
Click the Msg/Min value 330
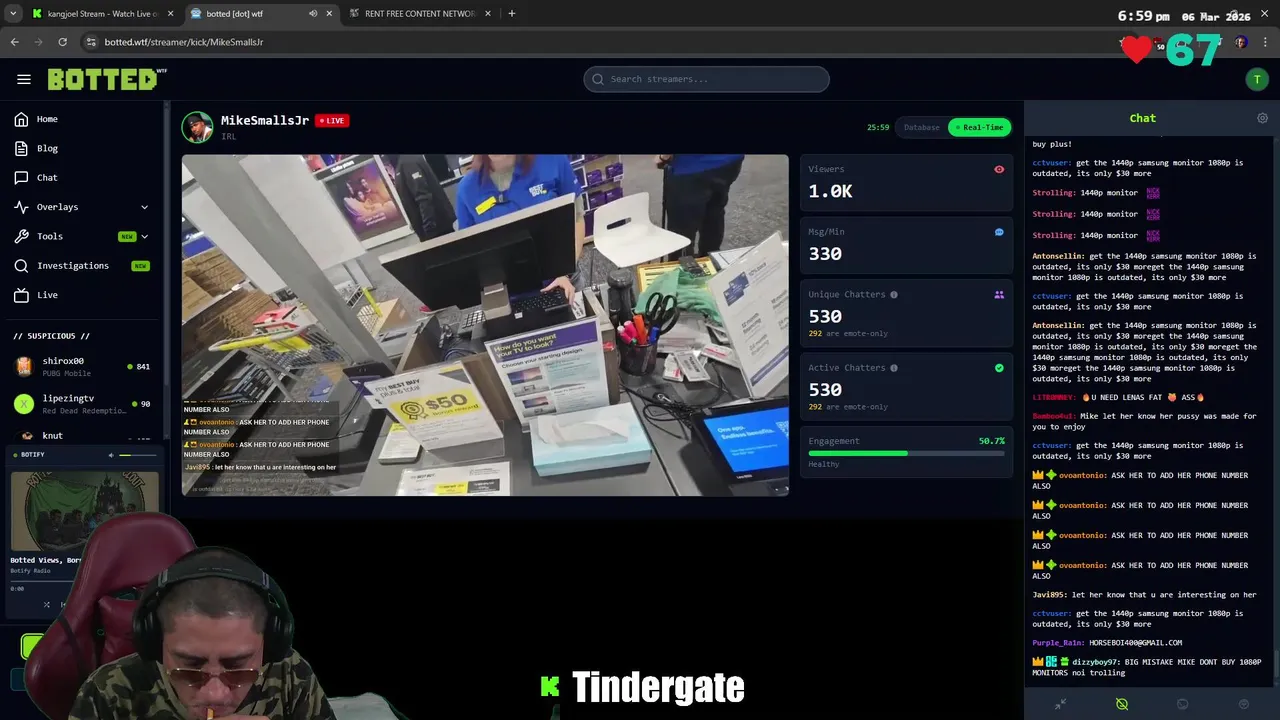[825, 254]
